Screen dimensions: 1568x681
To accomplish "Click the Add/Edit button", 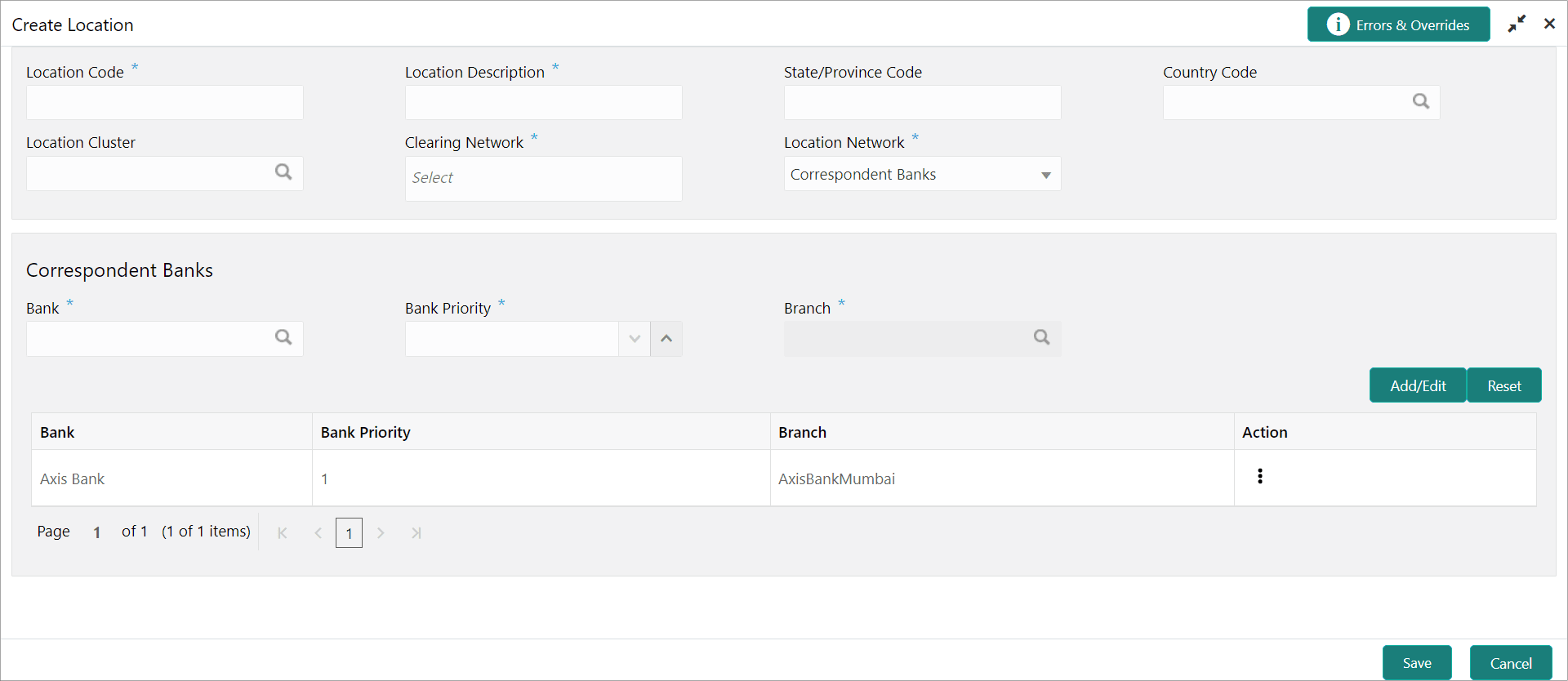I will [1418, 385].
